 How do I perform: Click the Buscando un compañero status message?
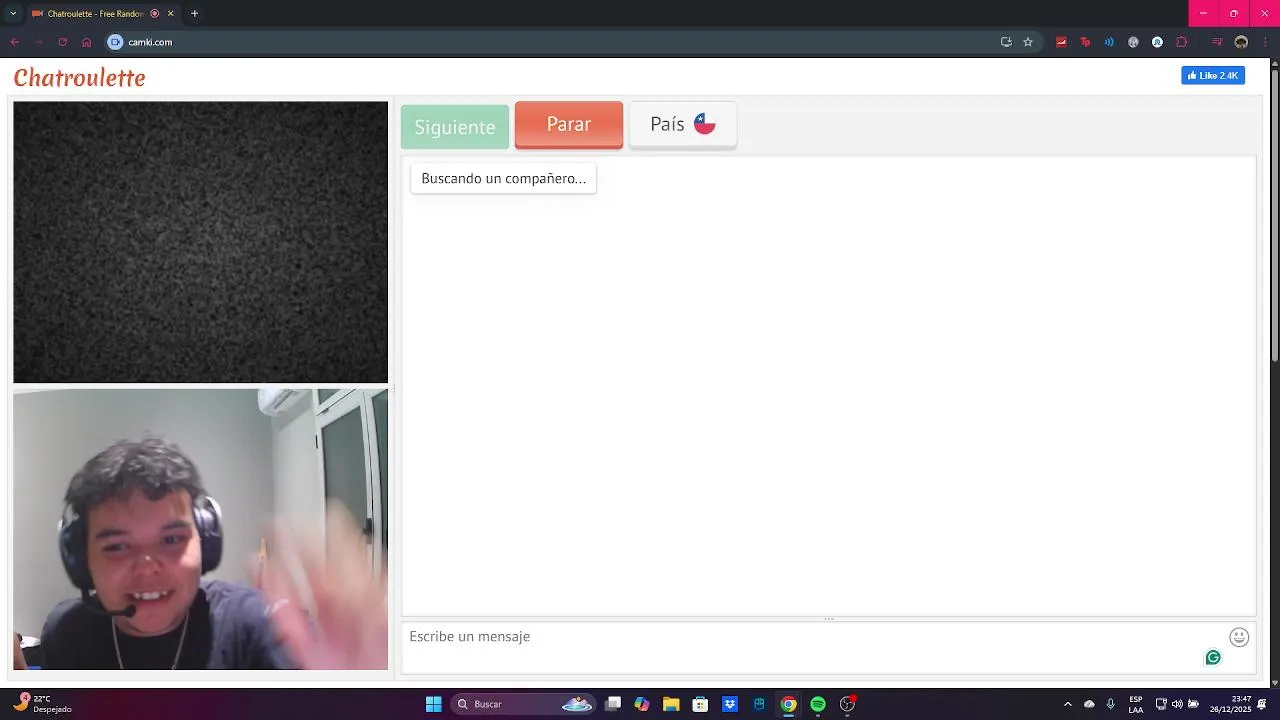(503, 178)
